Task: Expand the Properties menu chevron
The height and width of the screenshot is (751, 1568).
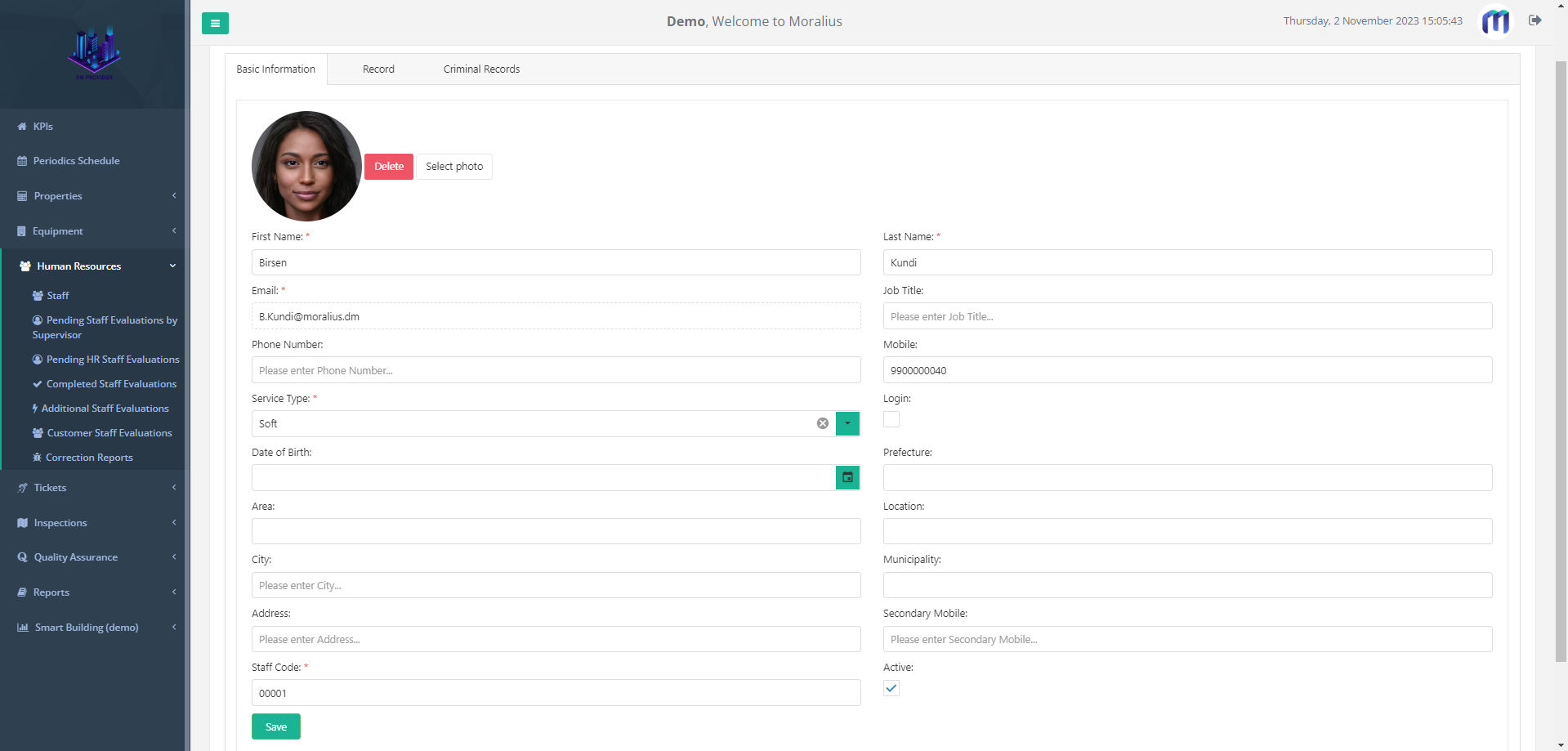Action: click(174, 195)
